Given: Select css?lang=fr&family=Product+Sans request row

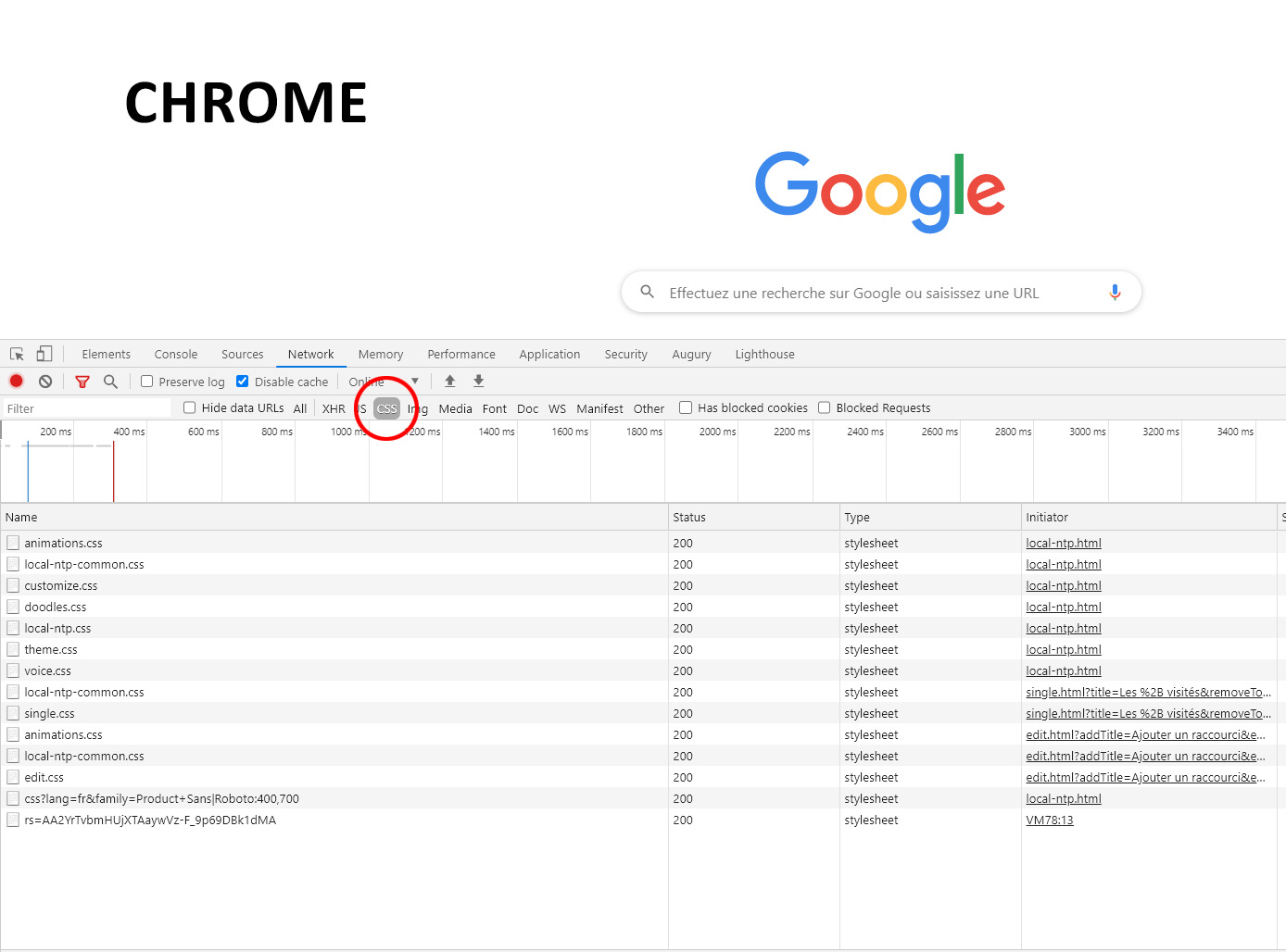Looking at the screenshot, I should (x=643, y=798).
